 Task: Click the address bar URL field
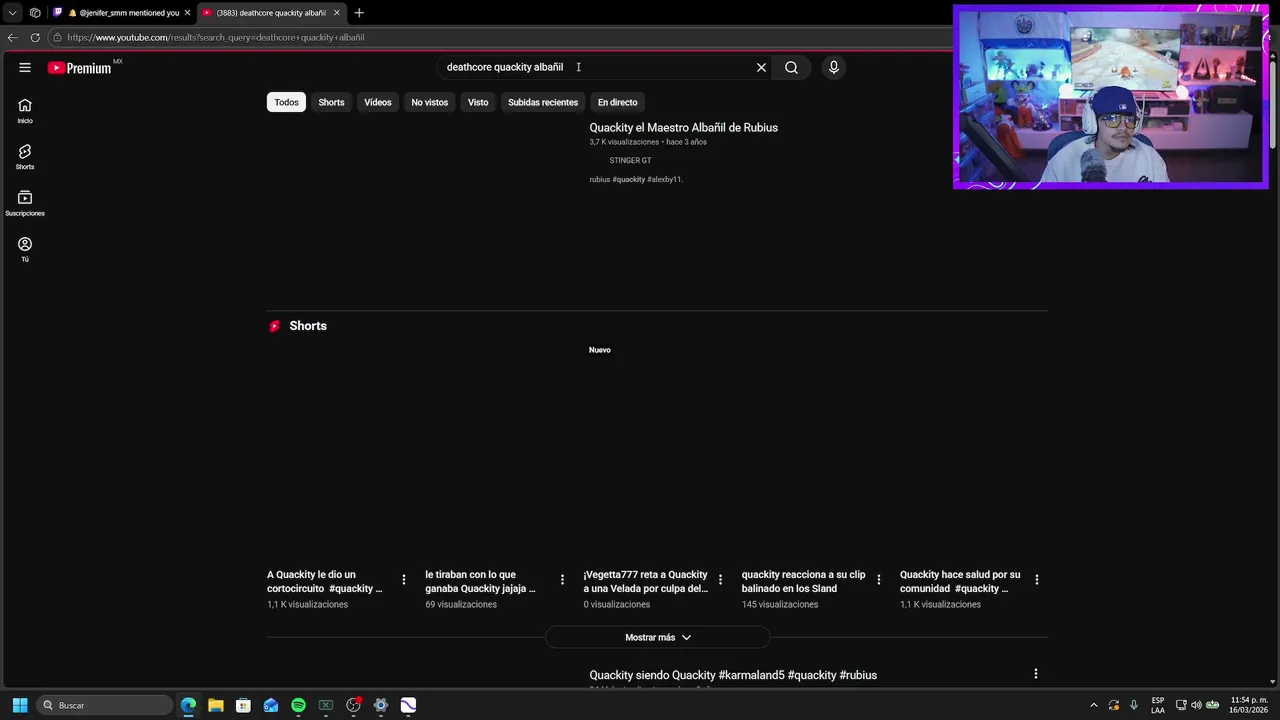[x=500, y=37]
